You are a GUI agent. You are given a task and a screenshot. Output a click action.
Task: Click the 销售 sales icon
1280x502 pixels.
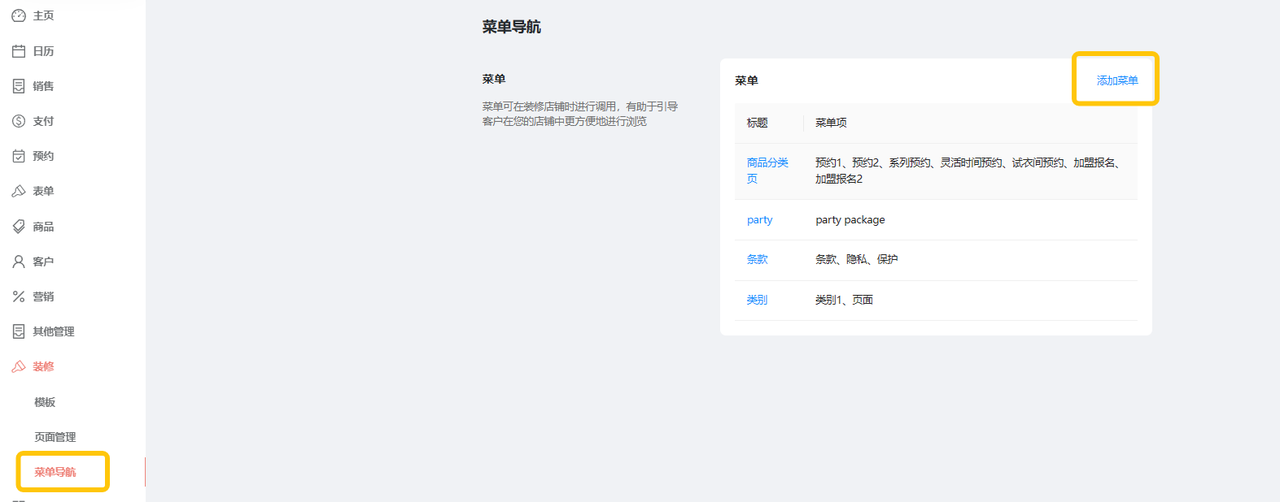(18, 86)
